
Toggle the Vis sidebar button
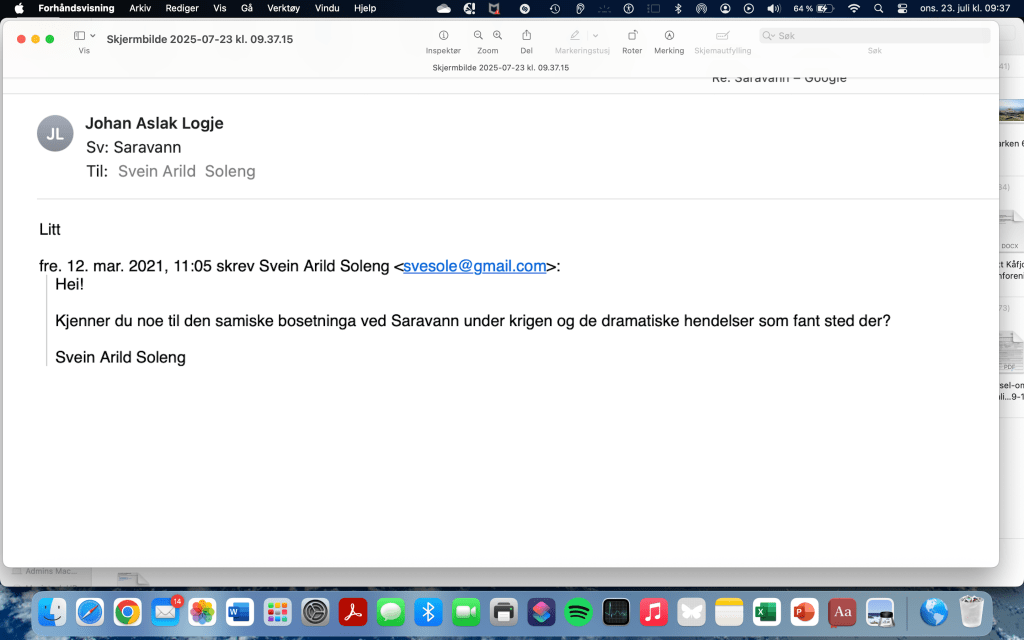click(79, 35)
